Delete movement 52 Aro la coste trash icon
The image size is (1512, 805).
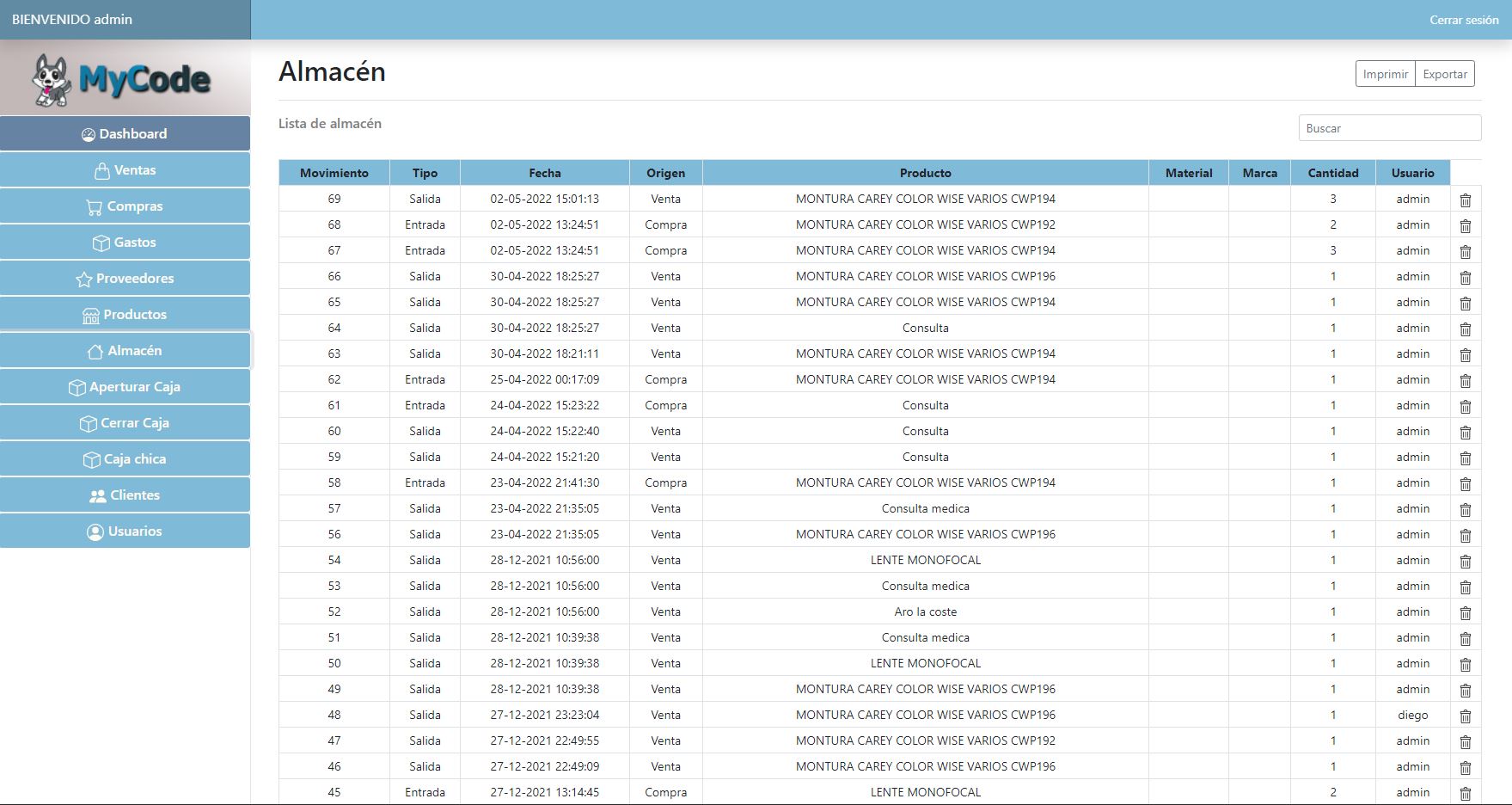pos(1466,612)
